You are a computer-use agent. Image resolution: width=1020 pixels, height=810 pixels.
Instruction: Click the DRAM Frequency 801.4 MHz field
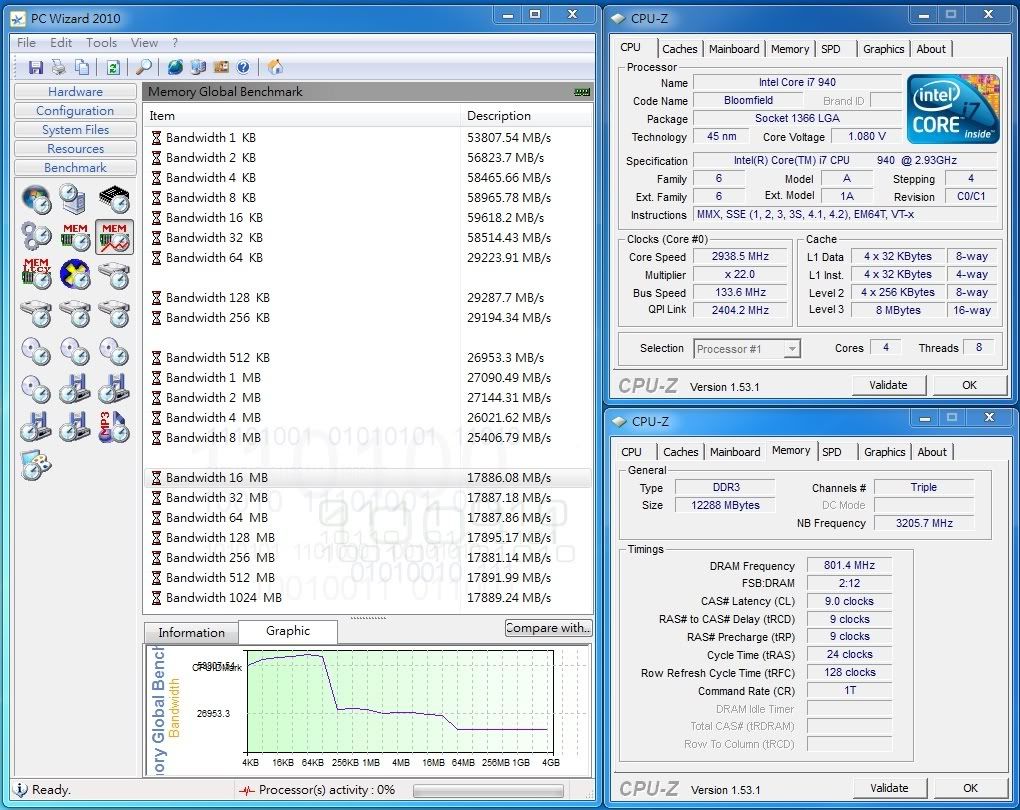tap(849, 565)
